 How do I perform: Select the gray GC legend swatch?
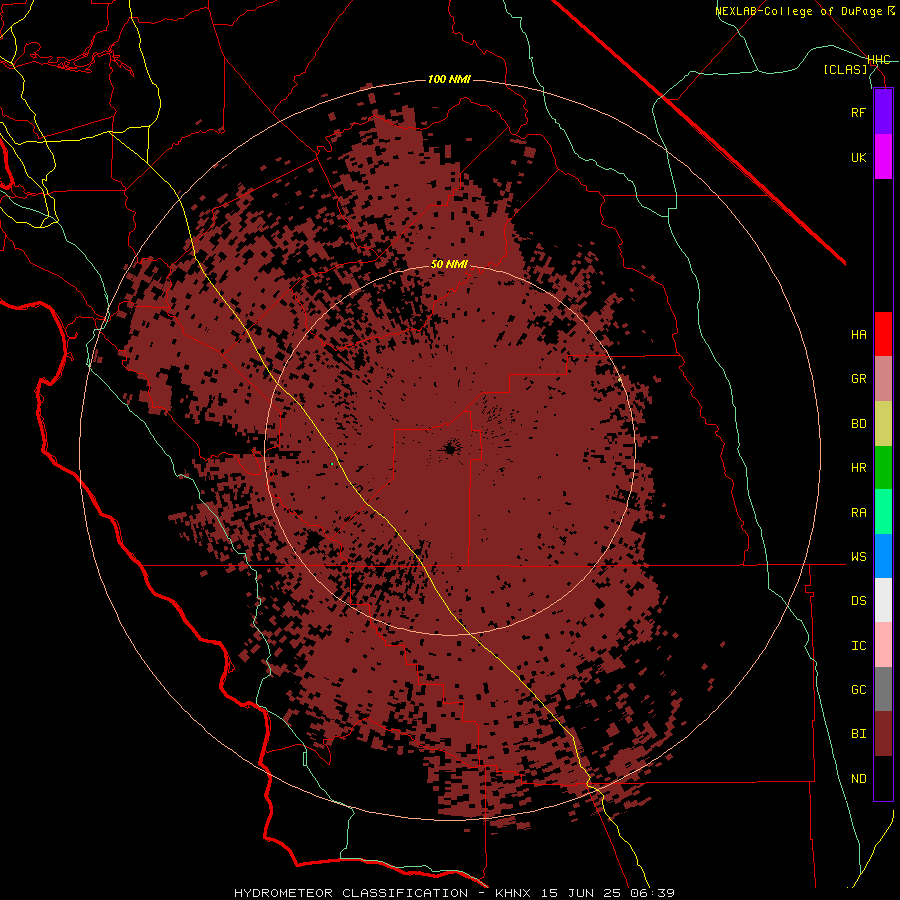(x=883, y=689)
